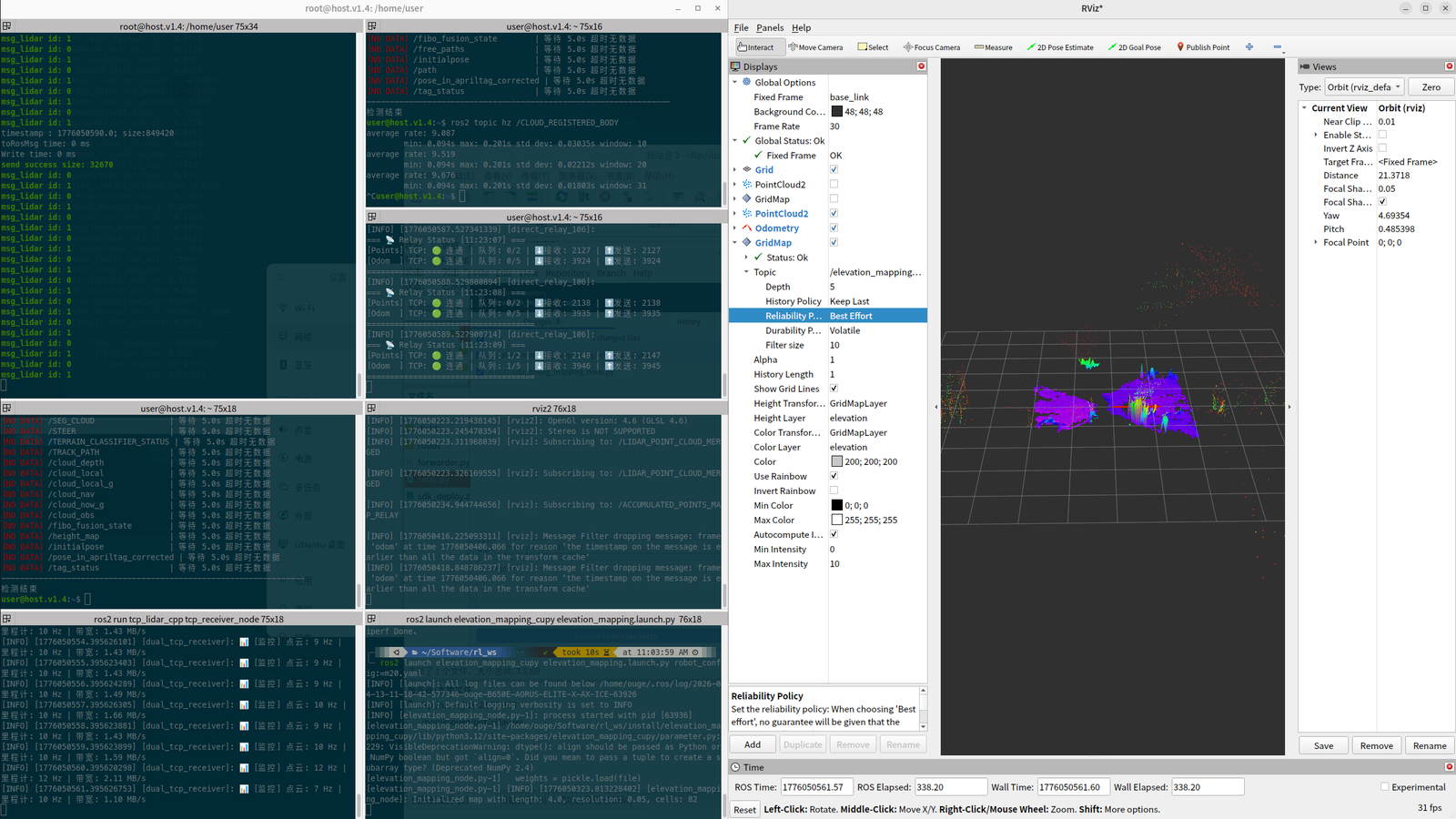The width and height of the screenshot is (1456, 819).
Task: Activate the 2D Goal Pose tool
Action: pos(1134,47)
